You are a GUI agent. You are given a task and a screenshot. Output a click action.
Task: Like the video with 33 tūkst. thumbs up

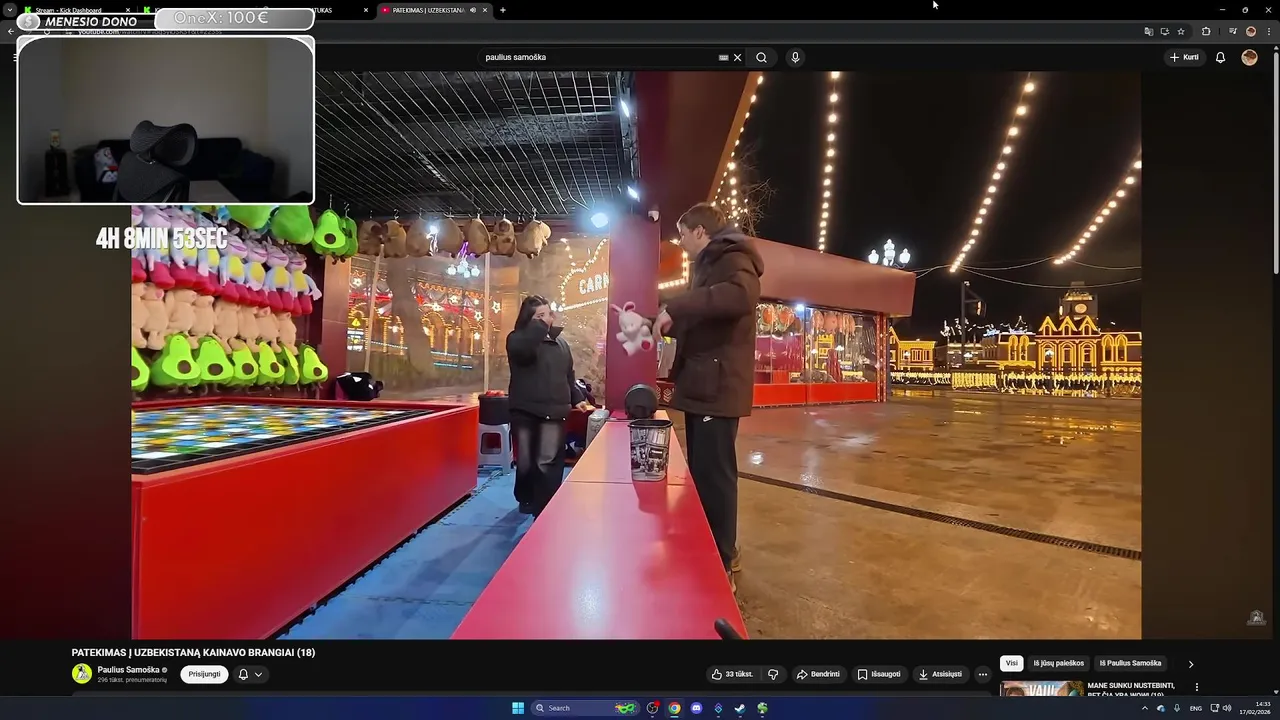click(x=732, y=674)
